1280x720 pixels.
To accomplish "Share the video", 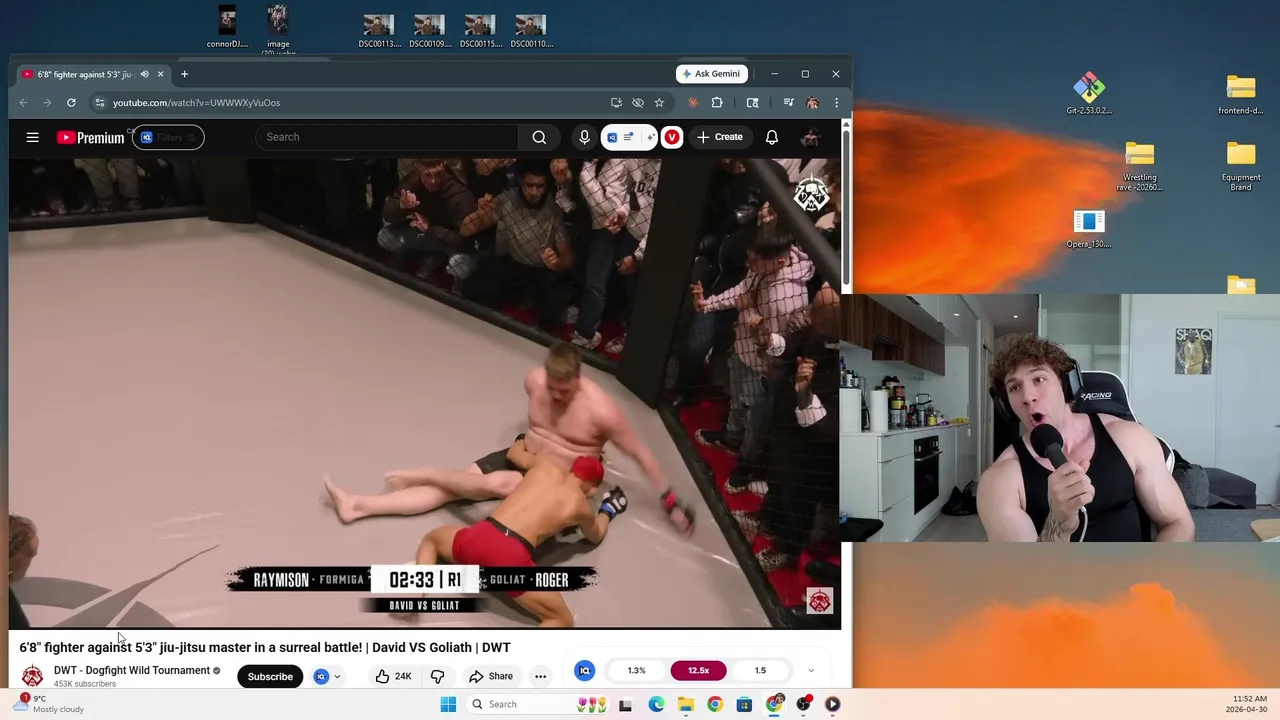I will pyautogui.click(x=491, y=677).
